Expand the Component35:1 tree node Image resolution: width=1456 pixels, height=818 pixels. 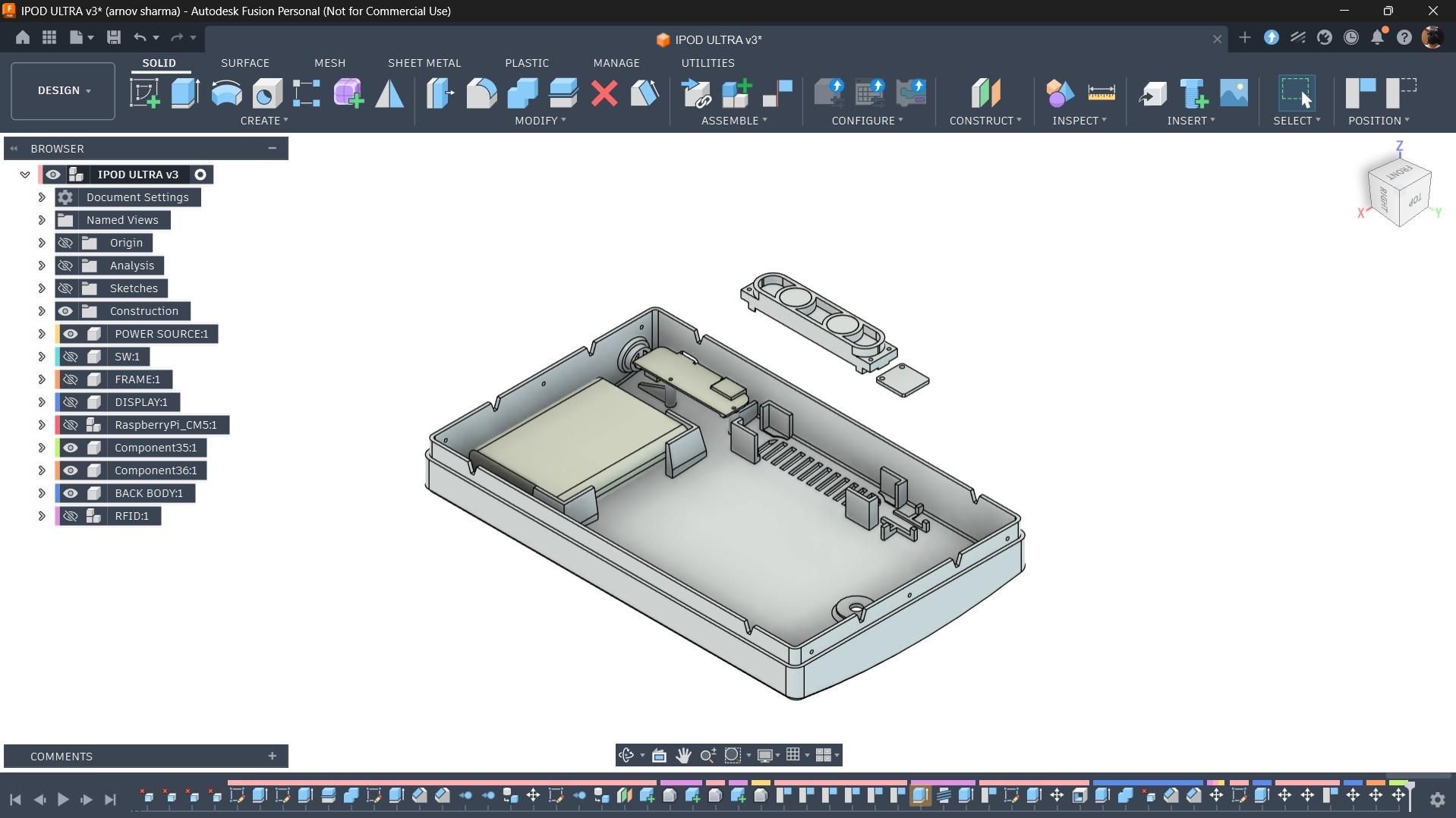pyautogui.click(x=42, y=448)
